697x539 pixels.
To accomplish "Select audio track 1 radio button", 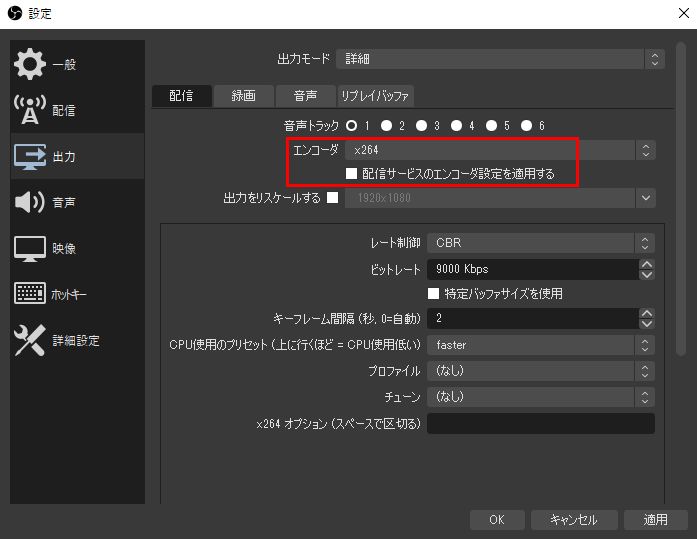I will [x=351, y=126].
